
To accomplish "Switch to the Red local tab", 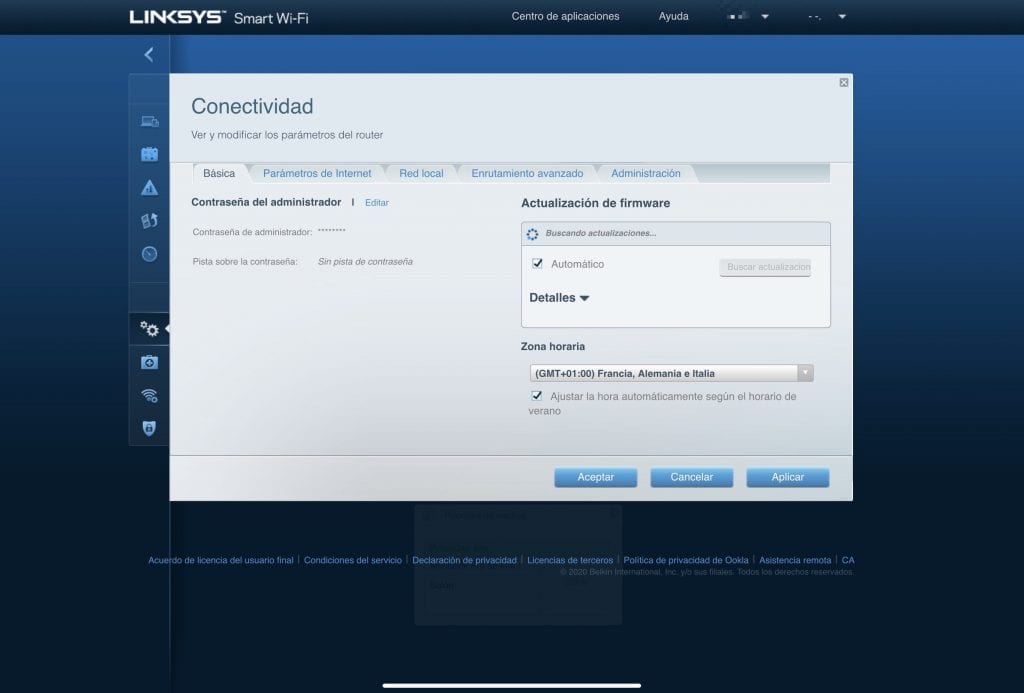I will pyautogui.click(x=421, y=174).
